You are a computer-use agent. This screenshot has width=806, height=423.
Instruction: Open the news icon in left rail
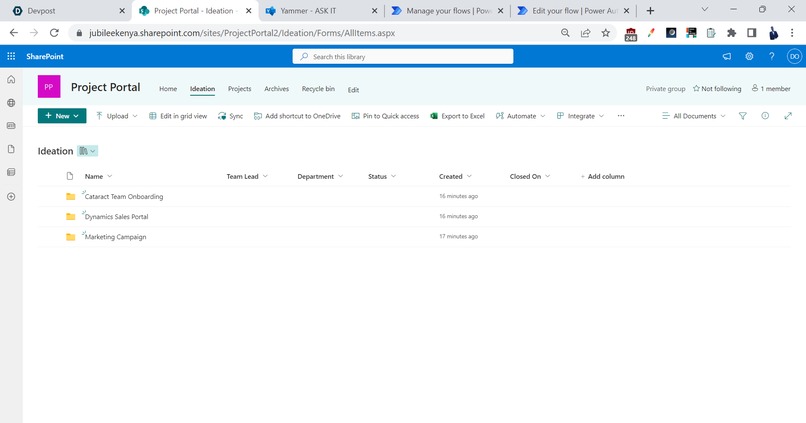pos(11,126)
